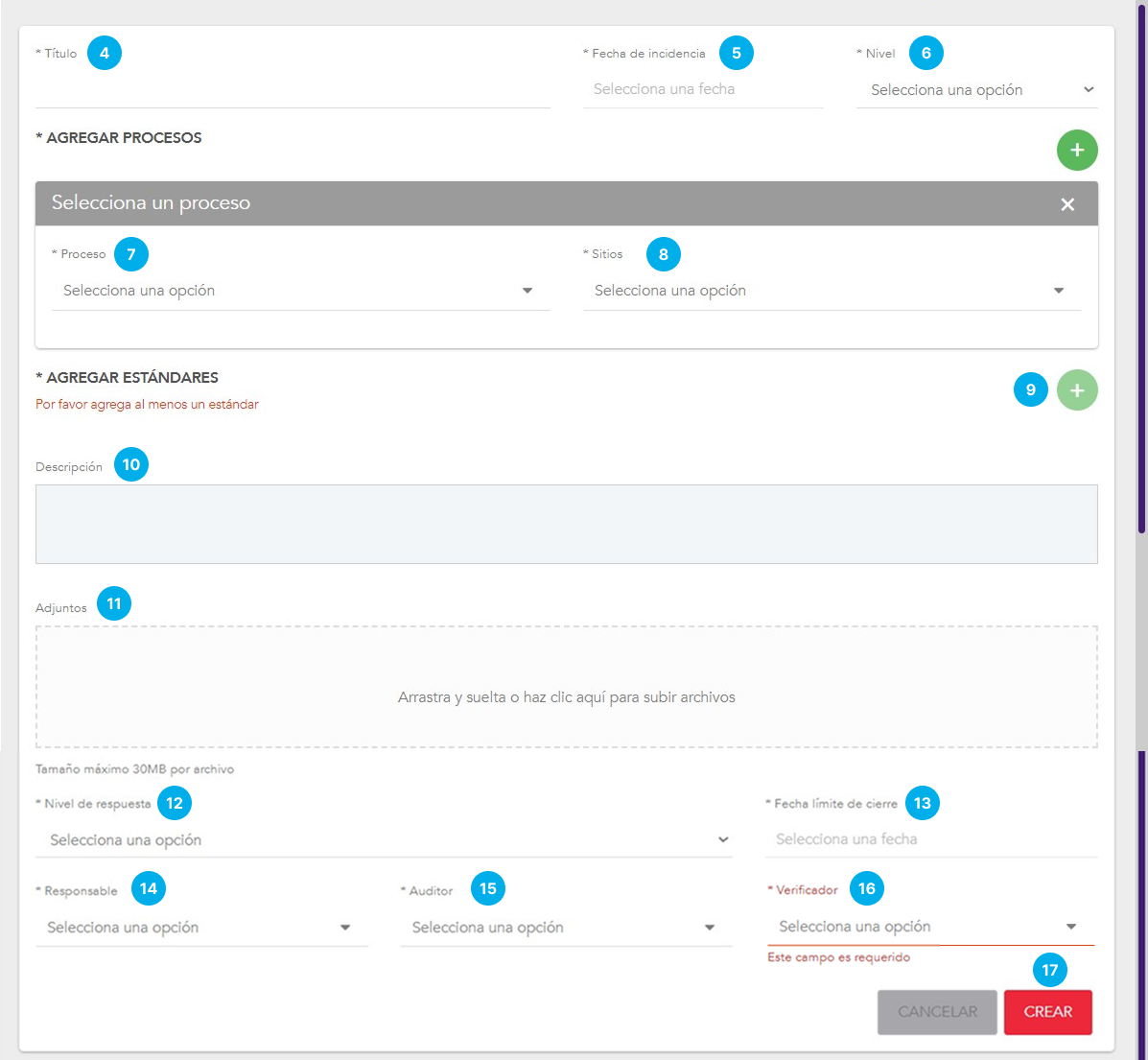Focus the Título text field
Image resolution: width=1148 pixels, height=1060 pixels.
[x=293, y=90]
